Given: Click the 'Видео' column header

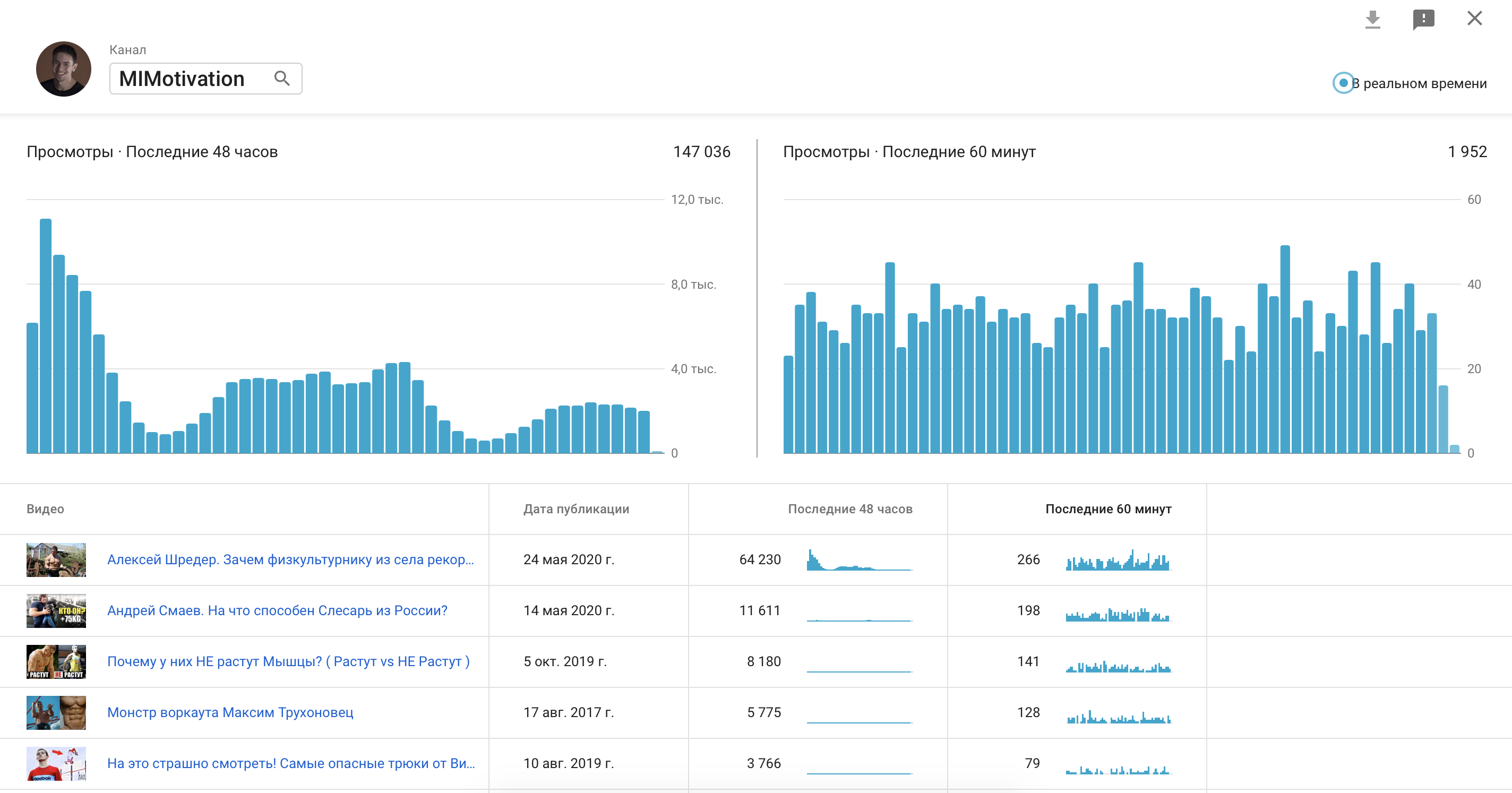Looking at the screenshot, I should 45,509.
